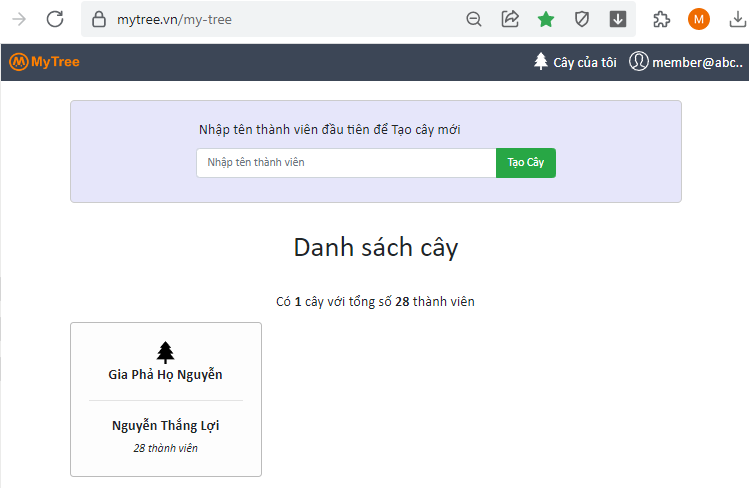The image size is (749, 488).
Task: Click the pine tree icon on card
Action: coord(166,351)
